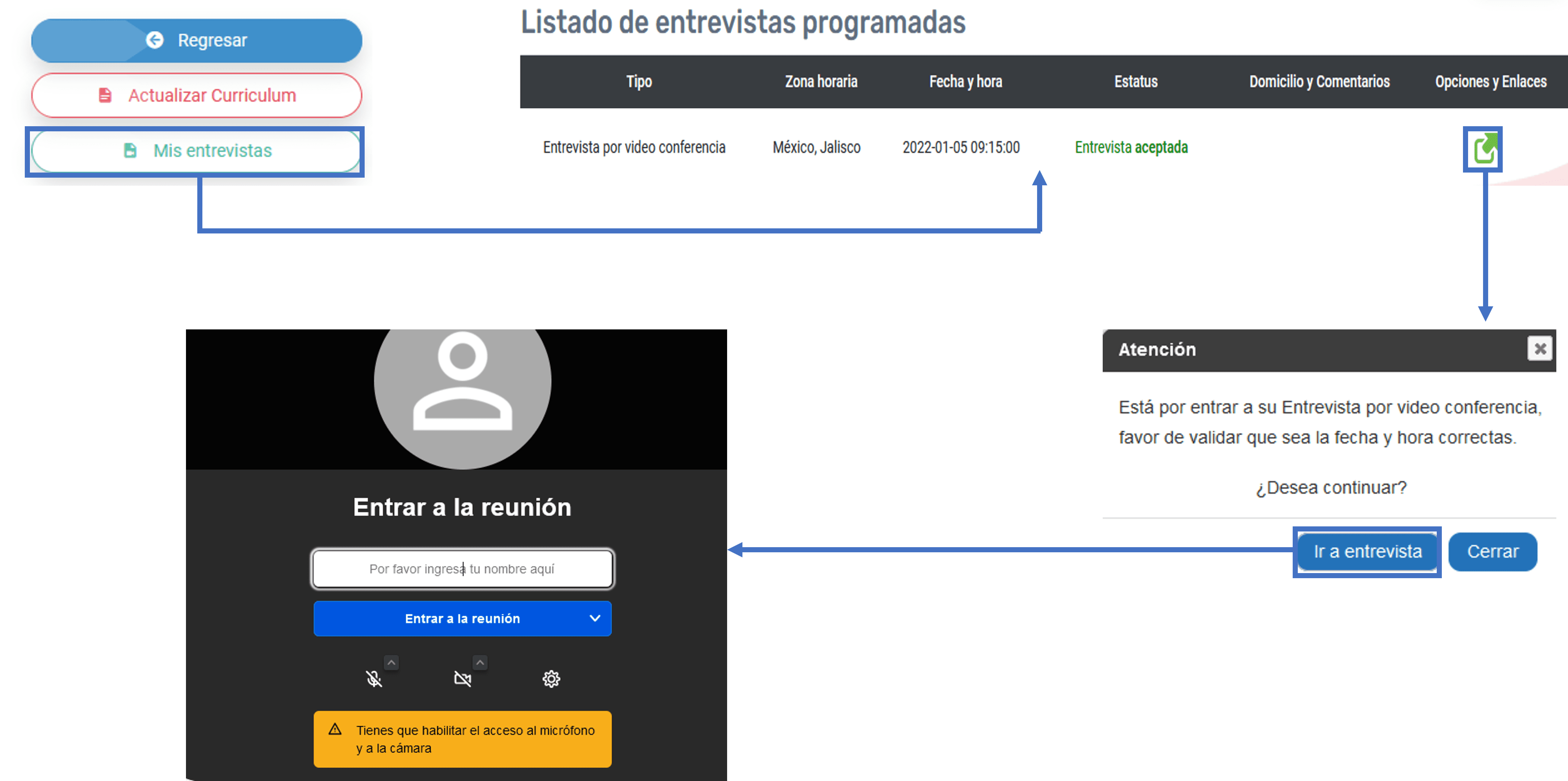Expand camera options chevron
Image resolution: width=1568 pixels, height=781 pixels.
pyautogui.click(x=480, y=662)
